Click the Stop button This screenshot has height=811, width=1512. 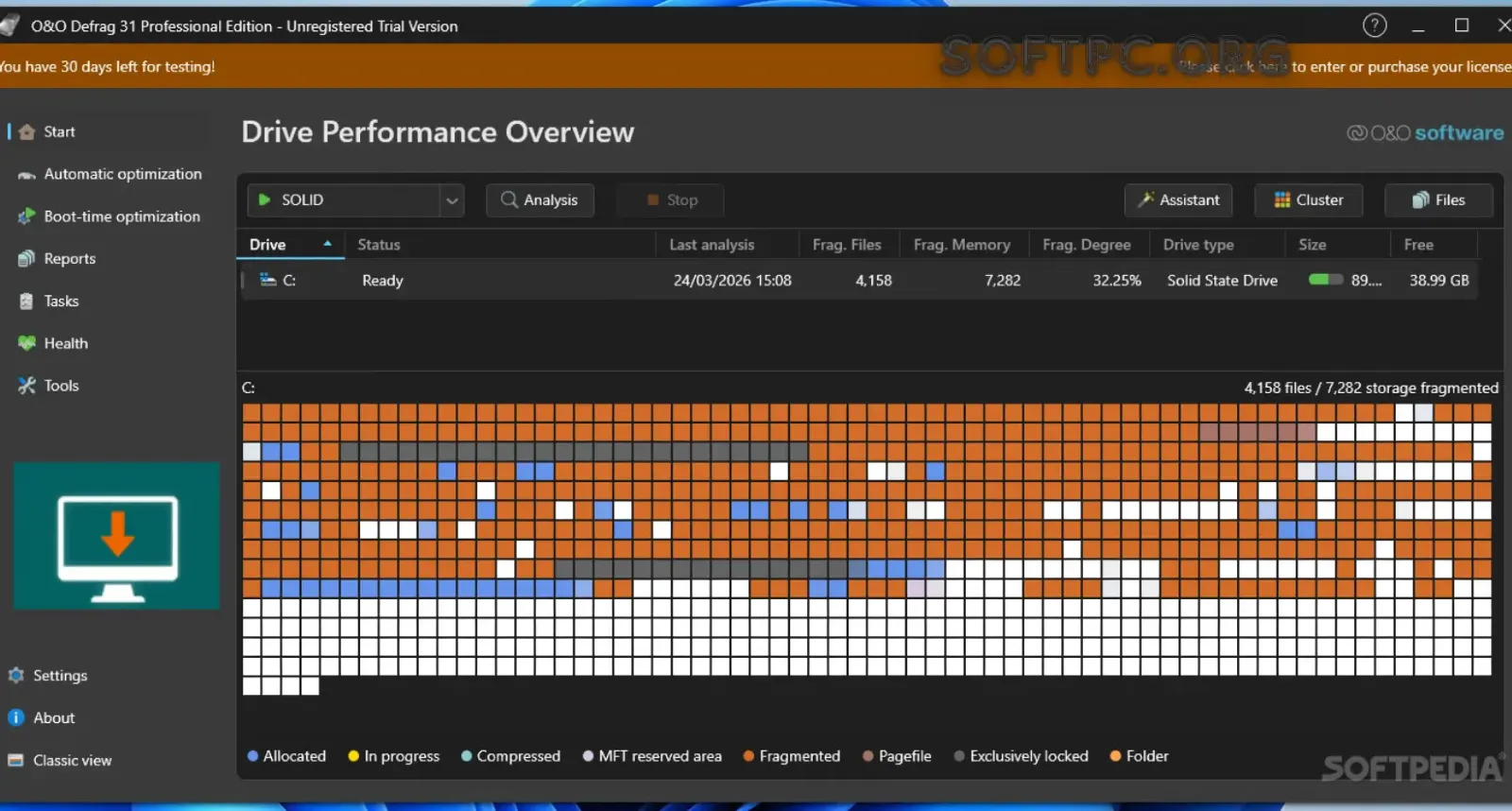pyautogui.click(x=671, y=200)
